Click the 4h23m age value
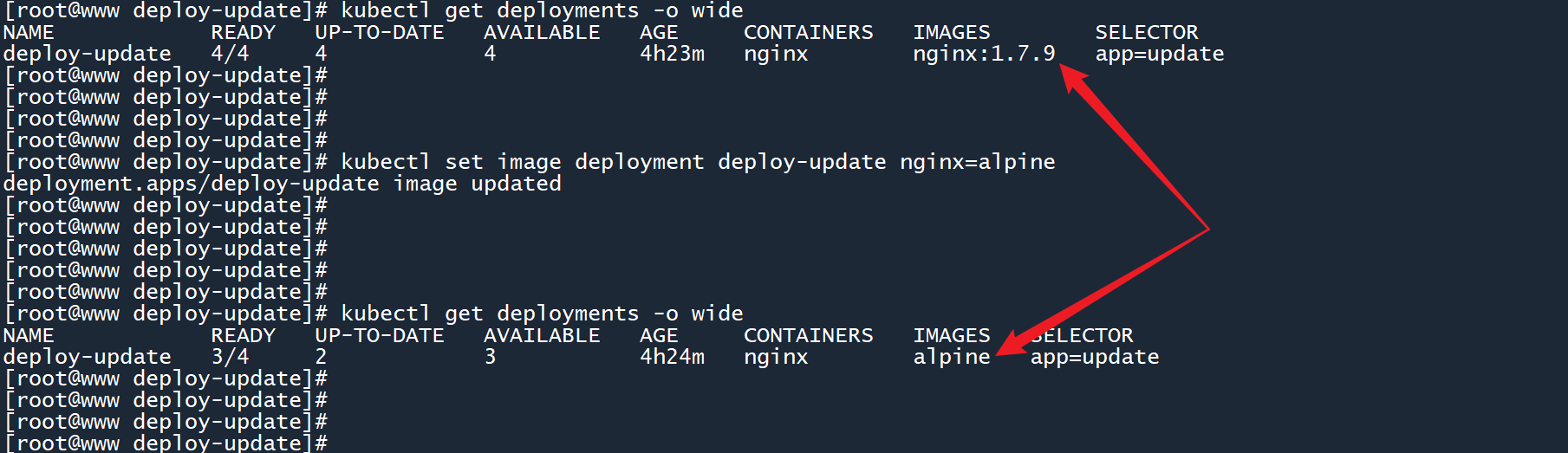The image size is (1568, 453). tap(672, 54)
